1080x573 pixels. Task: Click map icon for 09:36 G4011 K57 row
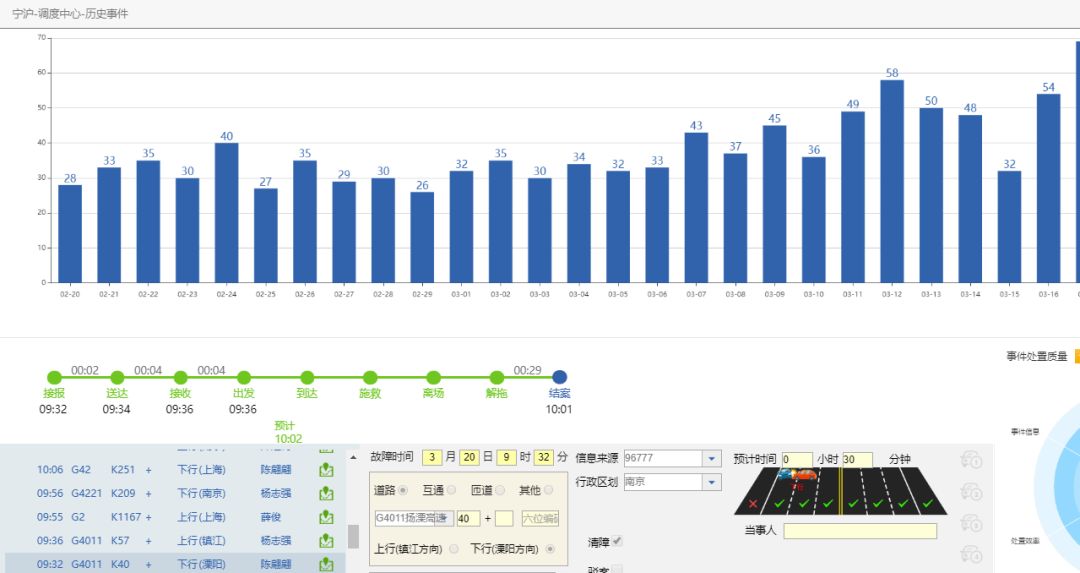point(326,541)
